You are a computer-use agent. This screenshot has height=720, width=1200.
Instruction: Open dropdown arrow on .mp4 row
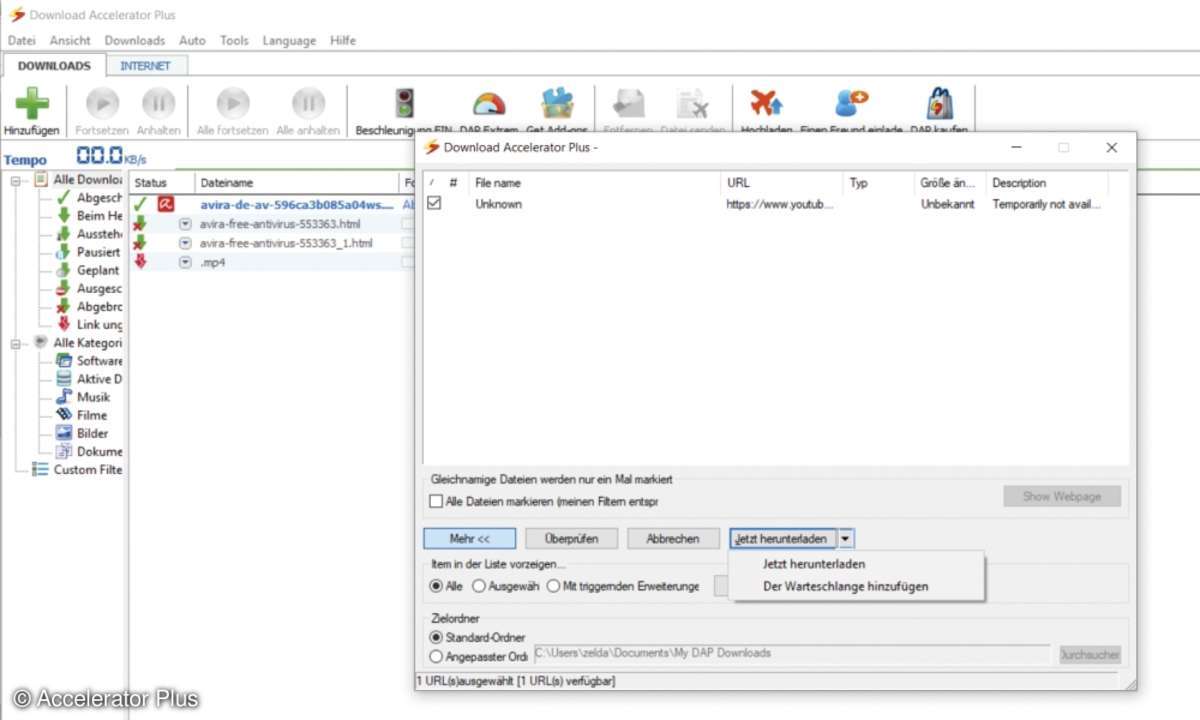(x=185, y=262)
